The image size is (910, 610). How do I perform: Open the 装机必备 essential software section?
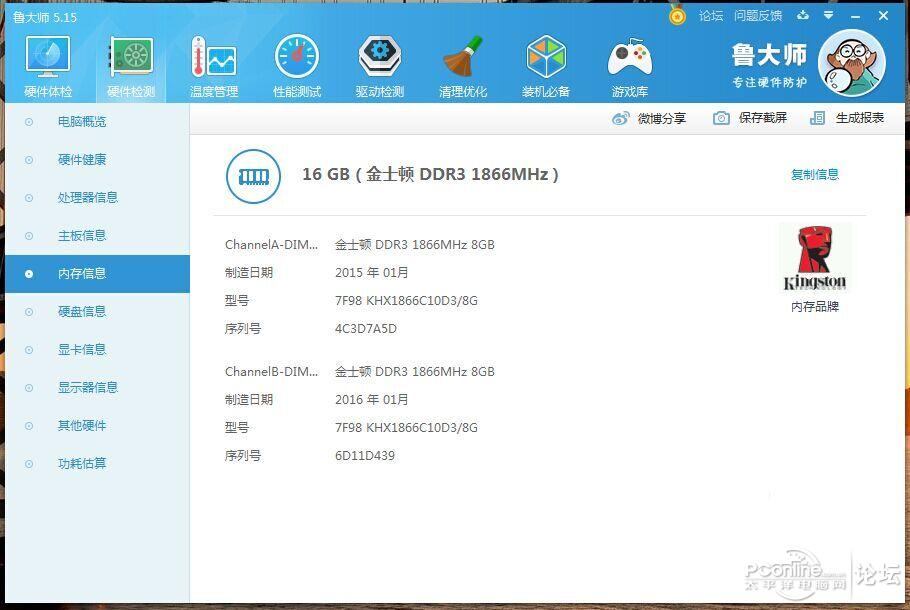(x=546, y=66)
